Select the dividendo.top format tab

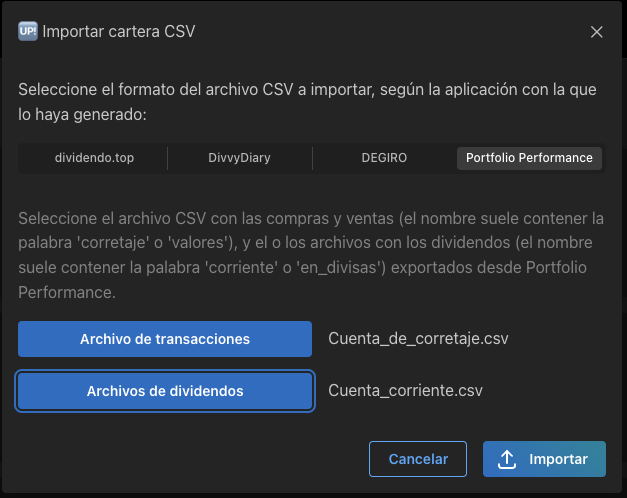[x=93, y=158]
